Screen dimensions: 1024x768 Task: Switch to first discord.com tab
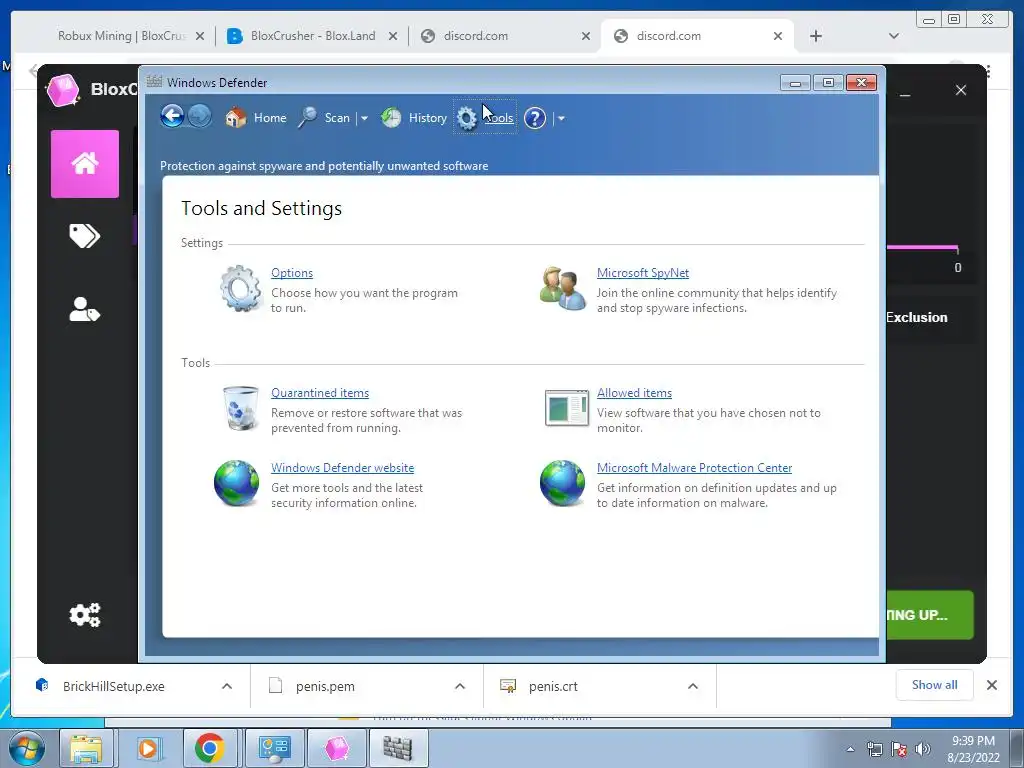476,36
